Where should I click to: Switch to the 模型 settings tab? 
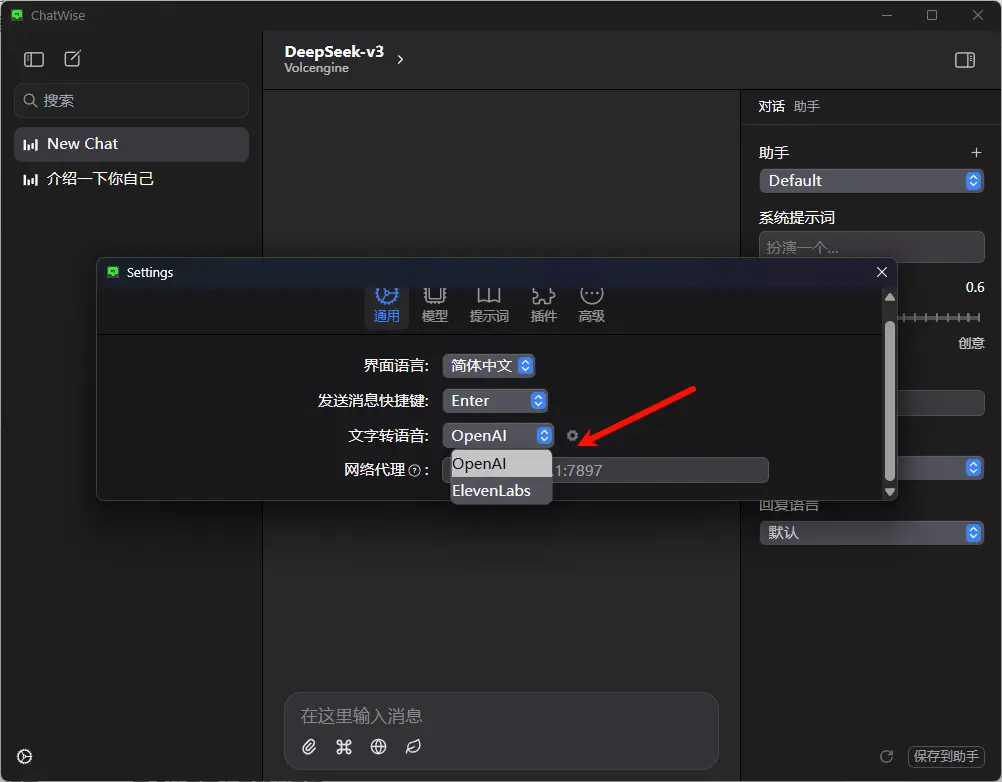[x=435, y=303]
